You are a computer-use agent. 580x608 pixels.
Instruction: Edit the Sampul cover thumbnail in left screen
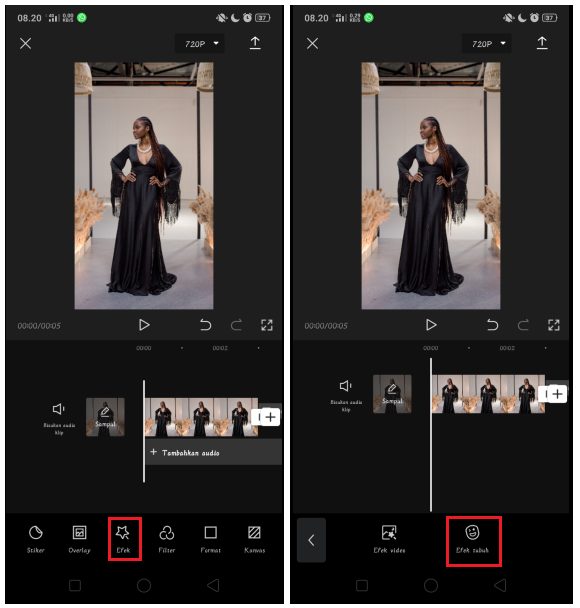pos(105,417)
